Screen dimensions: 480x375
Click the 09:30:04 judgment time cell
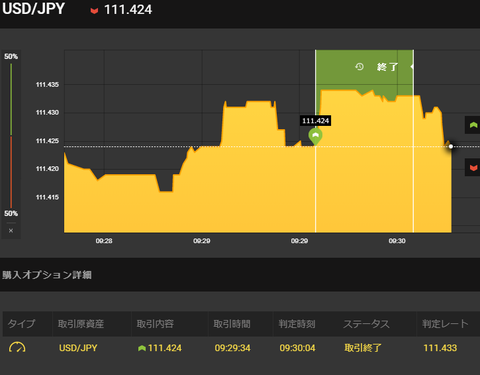click(297, 348)
